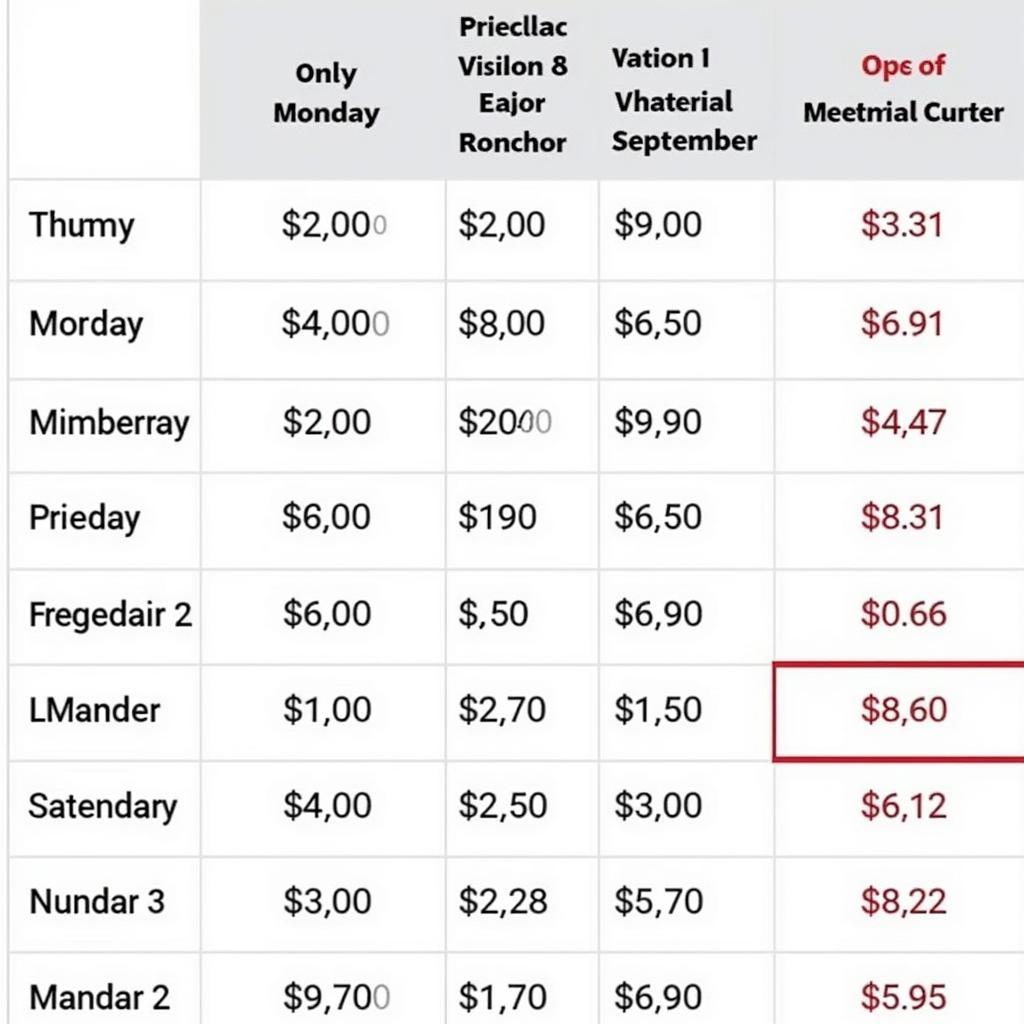The height and width of the screenshot is (1024, 1024).
Task: Select the "Prieclac Visilon 8 Eajor Ronchor" header
Action: click(512, 85)
